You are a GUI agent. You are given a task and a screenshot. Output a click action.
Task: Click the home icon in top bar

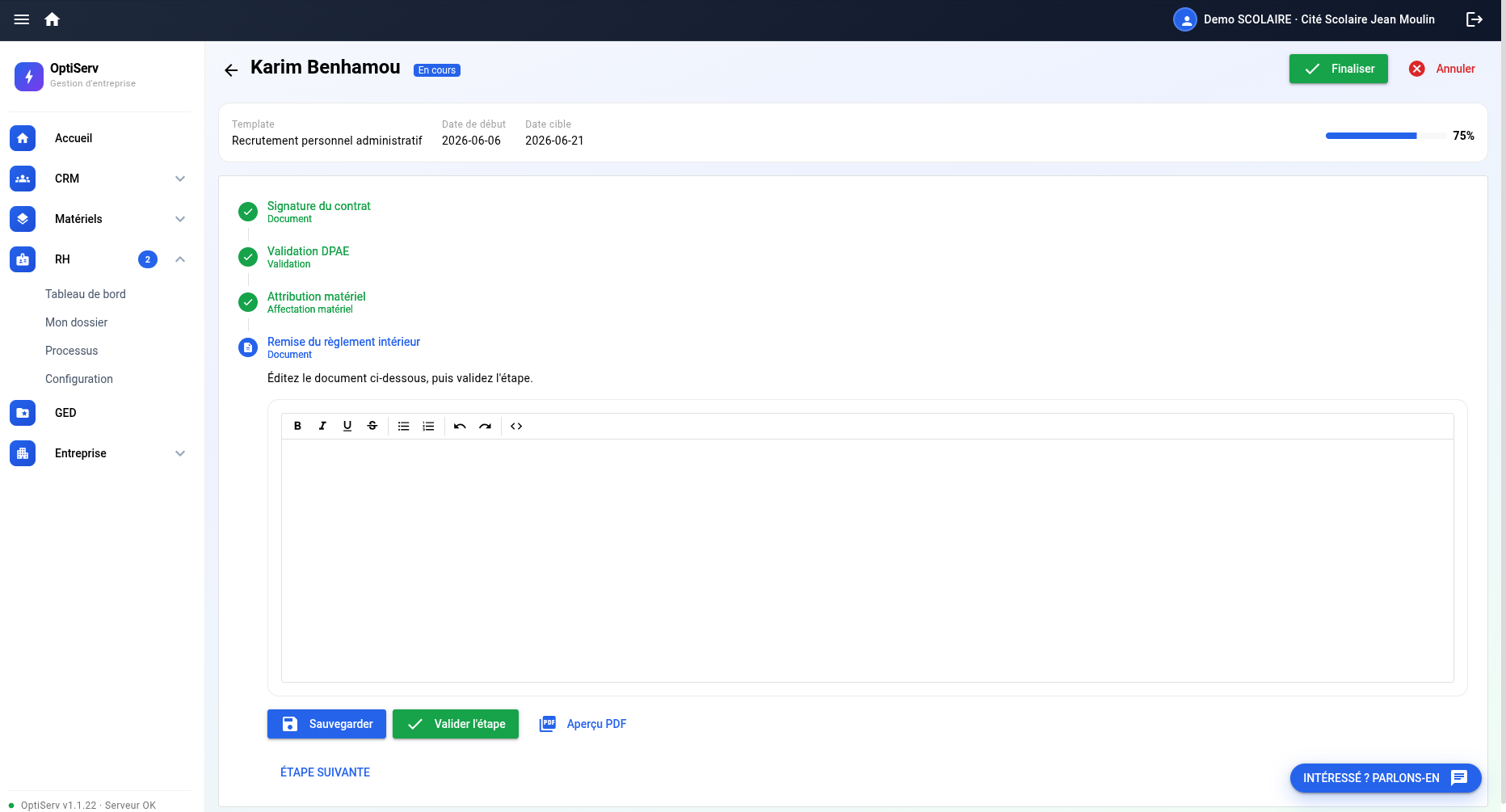[x=53, y=19]
